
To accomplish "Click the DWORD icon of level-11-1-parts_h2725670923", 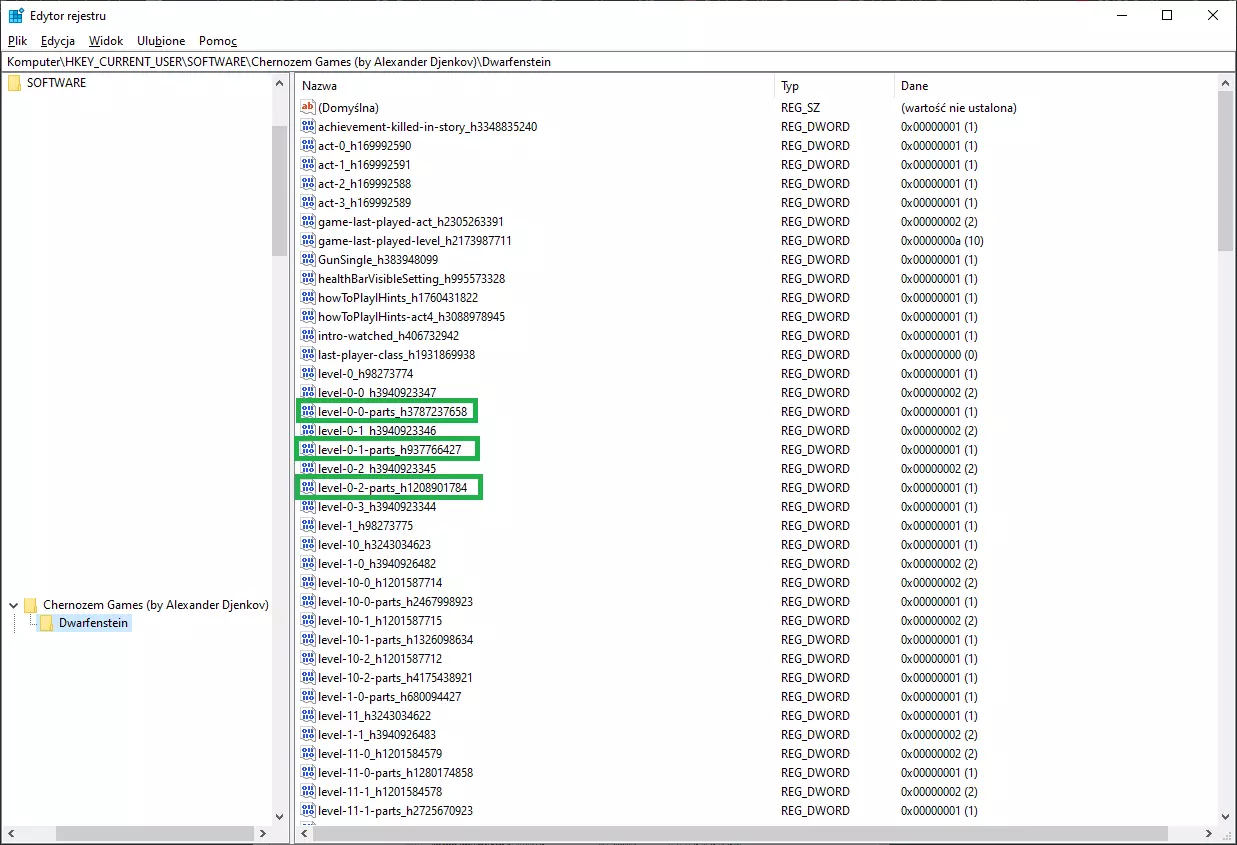I will pyautogui.click(x=308, y=810).
